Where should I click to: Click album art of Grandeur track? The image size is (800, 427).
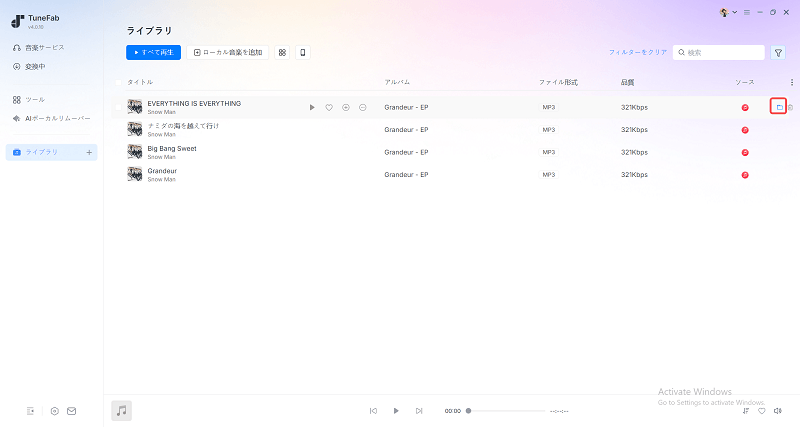[135, 174]
